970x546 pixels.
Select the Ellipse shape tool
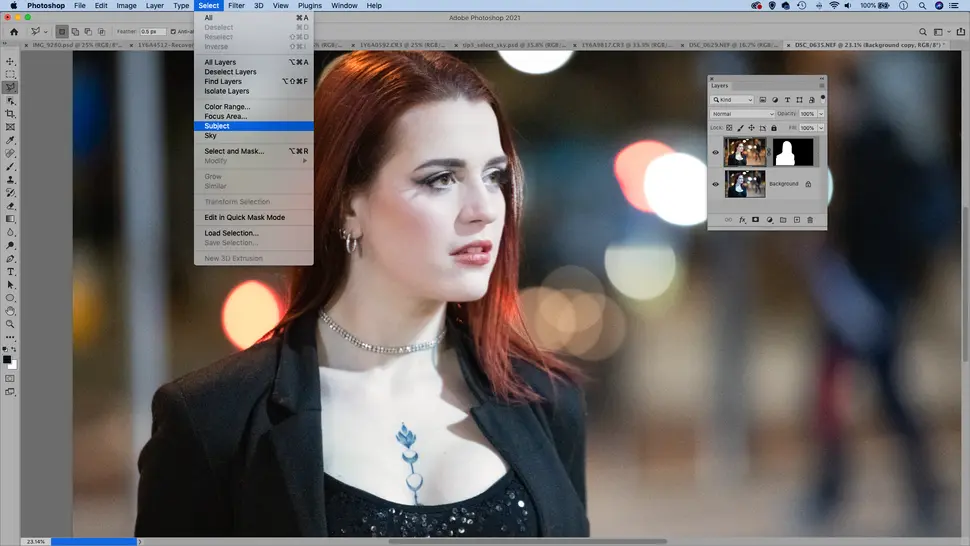point(11,298)
